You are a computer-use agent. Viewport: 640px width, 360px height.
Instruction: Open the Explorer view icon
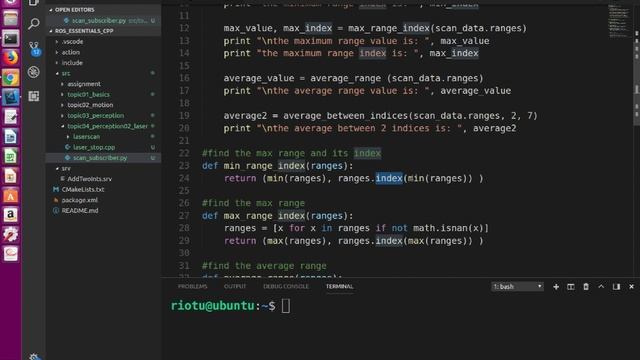(34, 3)
